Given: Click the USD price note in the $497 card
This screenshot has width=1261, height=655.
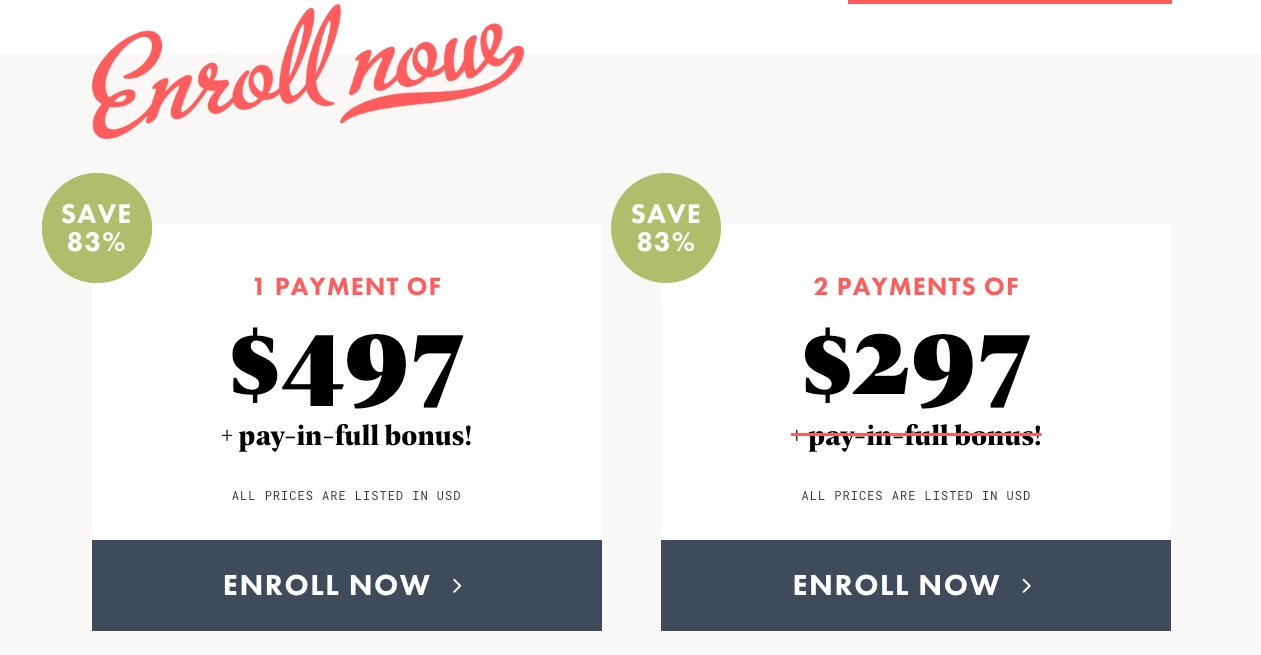Looking at the screenshot, I should [347, 496].
